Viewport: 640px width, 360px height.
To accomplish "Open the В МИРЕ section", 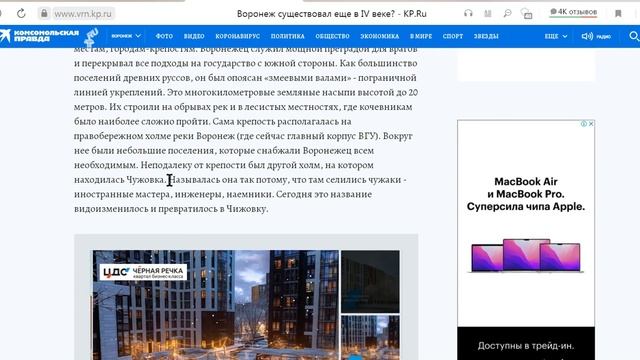I will click(x=421, y=36).
